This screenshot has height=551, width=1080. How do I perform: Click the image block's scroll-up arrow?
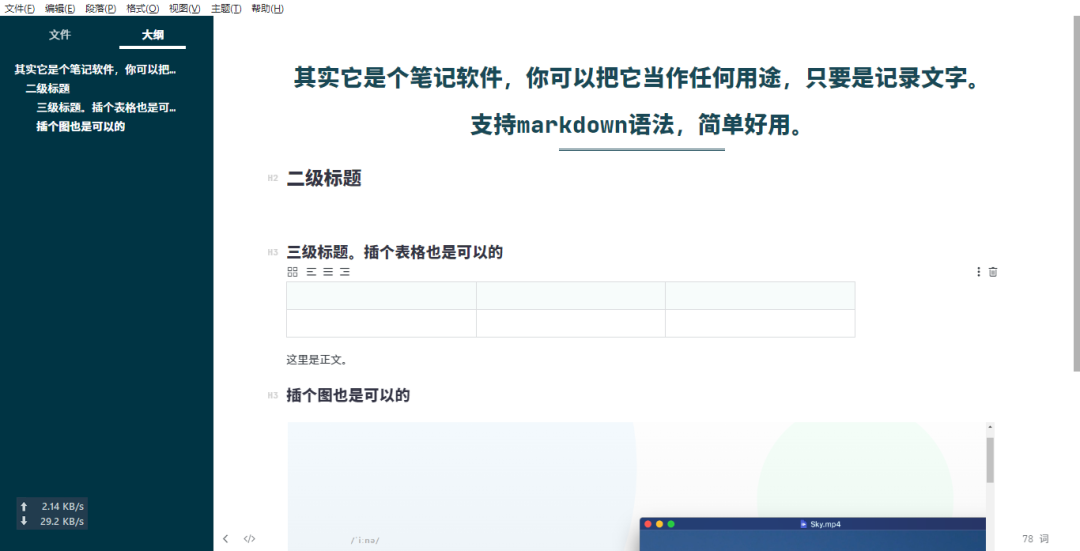[990, 428]
